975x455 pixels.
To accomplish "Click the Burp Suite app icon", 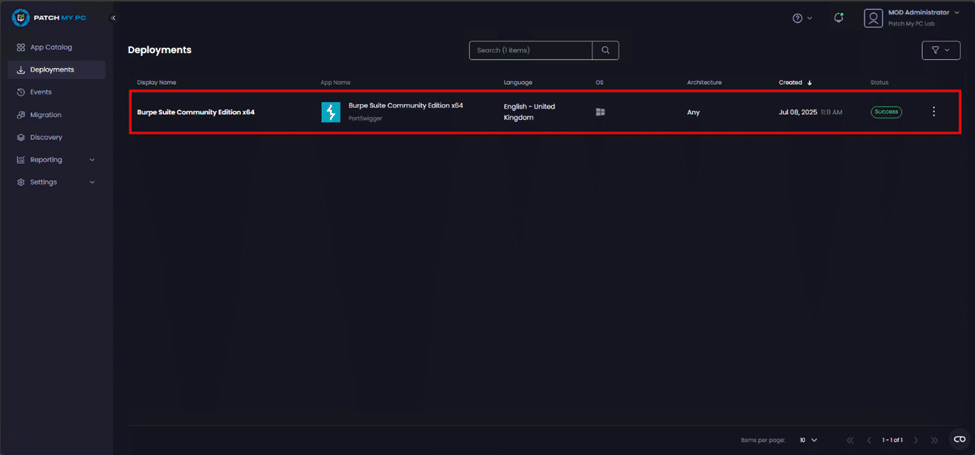I will point(330,112).
